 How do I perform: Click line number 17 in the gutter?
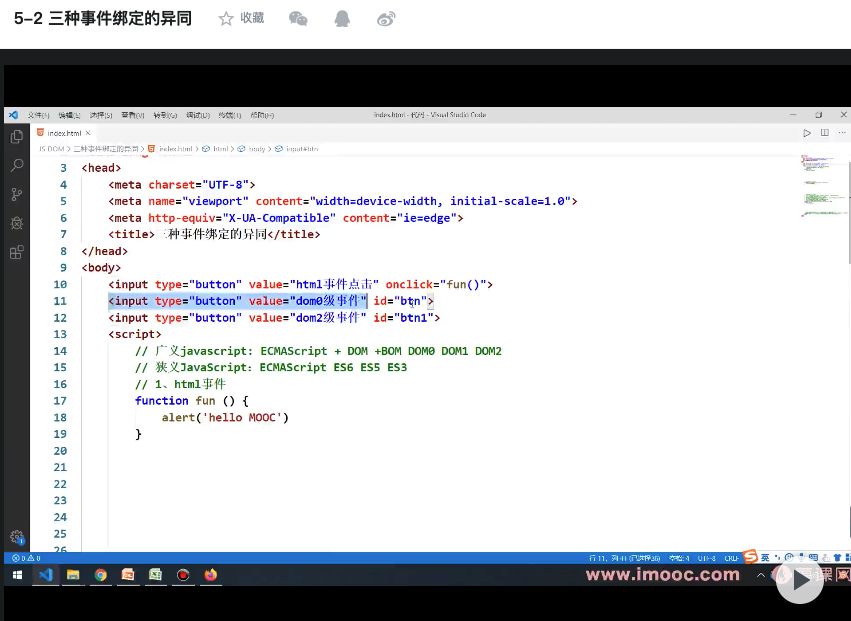[60, 401]
